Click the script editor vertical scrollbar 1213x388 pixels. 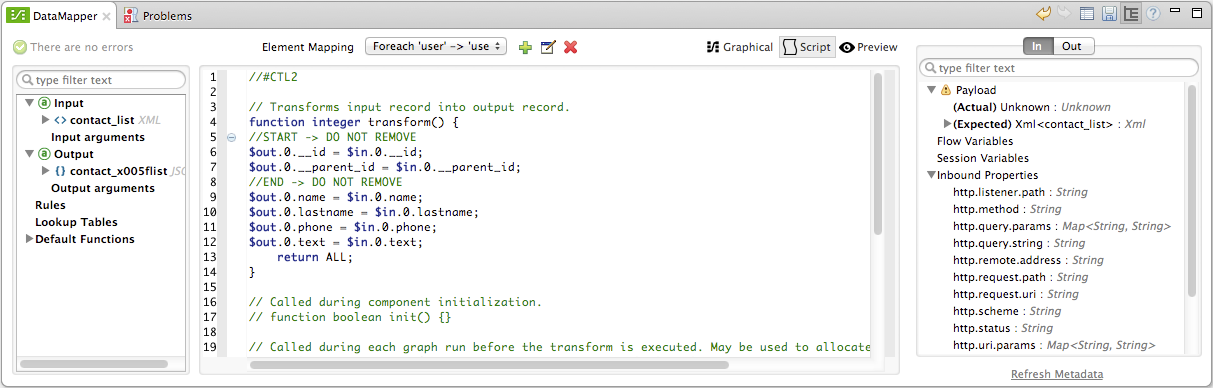[877, 155]
